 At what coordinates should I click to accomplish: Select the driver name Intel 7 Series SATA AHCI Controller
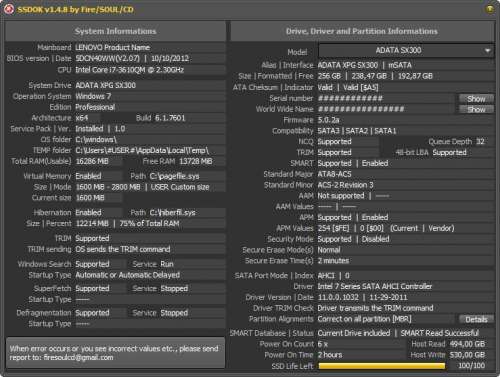point(375,286)
